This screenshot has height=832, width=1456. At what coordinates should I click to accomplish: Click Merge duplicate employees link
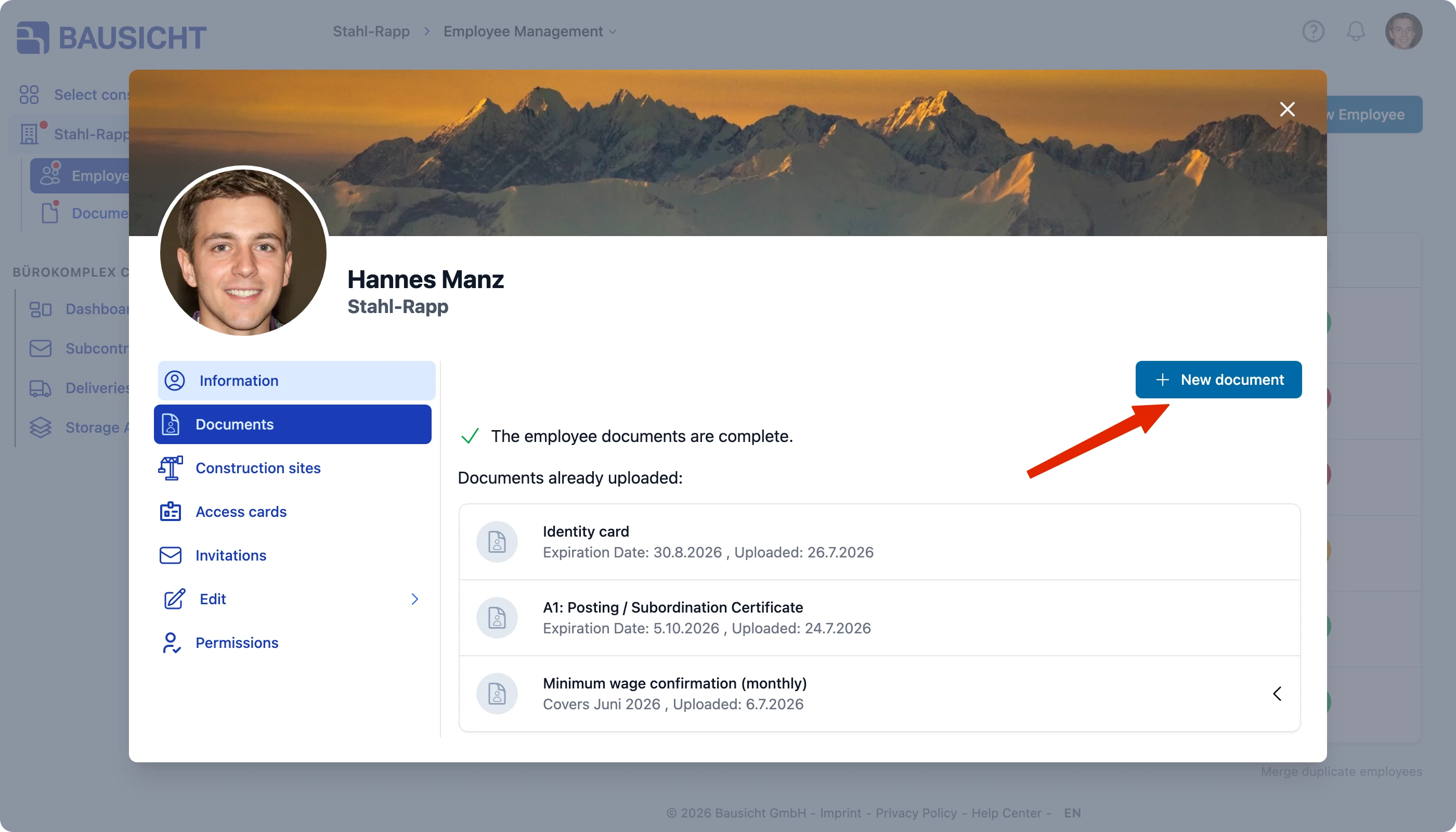pyautogui.click(x=1341, y=772)
